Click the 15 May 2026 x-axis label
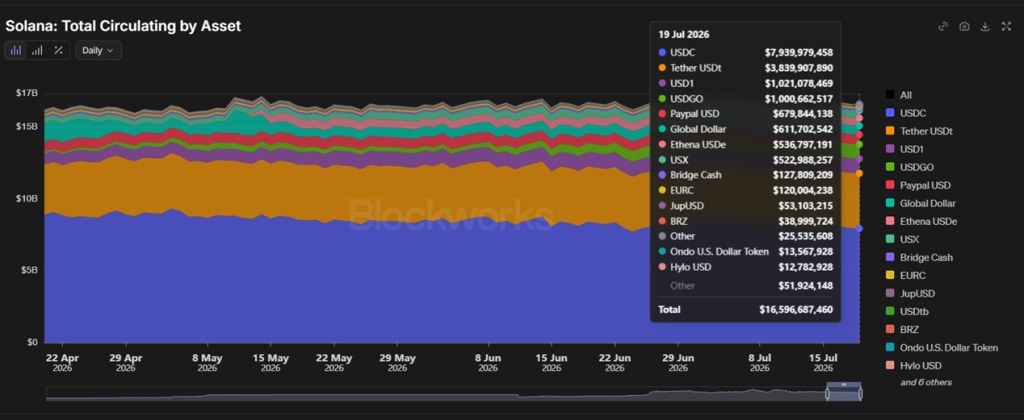This screenshot has width=1024, height=420. (270, 363)
